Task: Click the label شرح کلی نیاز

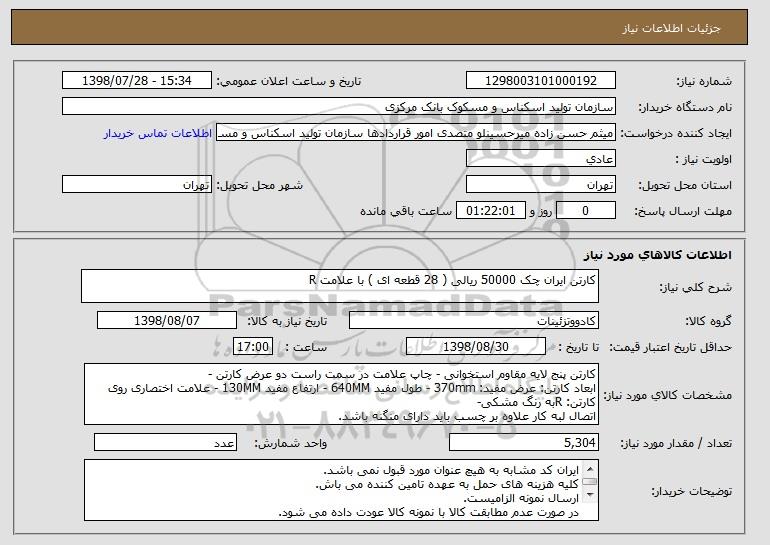Action: tap(695, 288)
